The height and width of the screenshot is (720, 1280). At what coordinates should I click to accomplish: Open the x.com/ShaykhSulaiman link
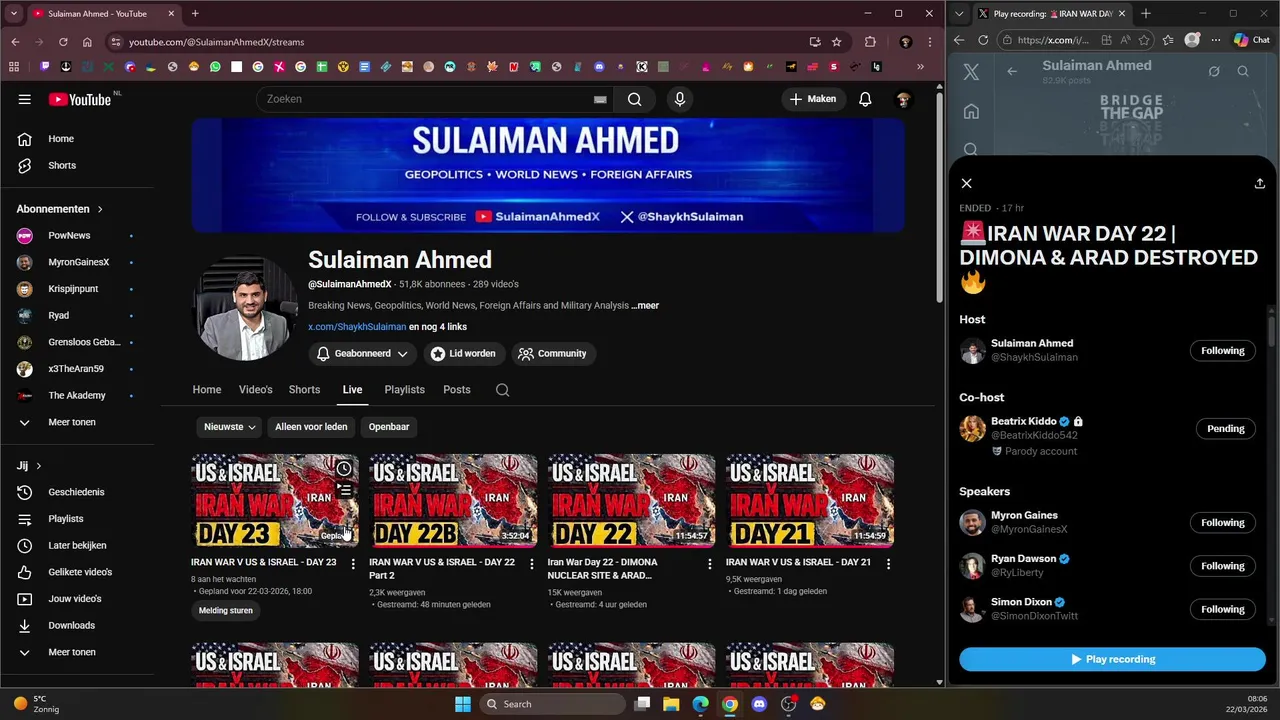(357, 327)
